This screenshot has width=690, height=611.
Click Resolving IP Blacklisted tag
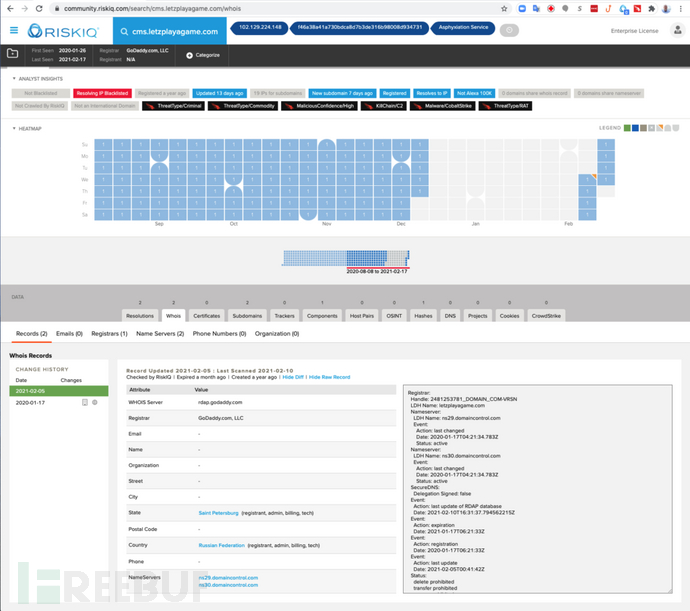(102, 93)
